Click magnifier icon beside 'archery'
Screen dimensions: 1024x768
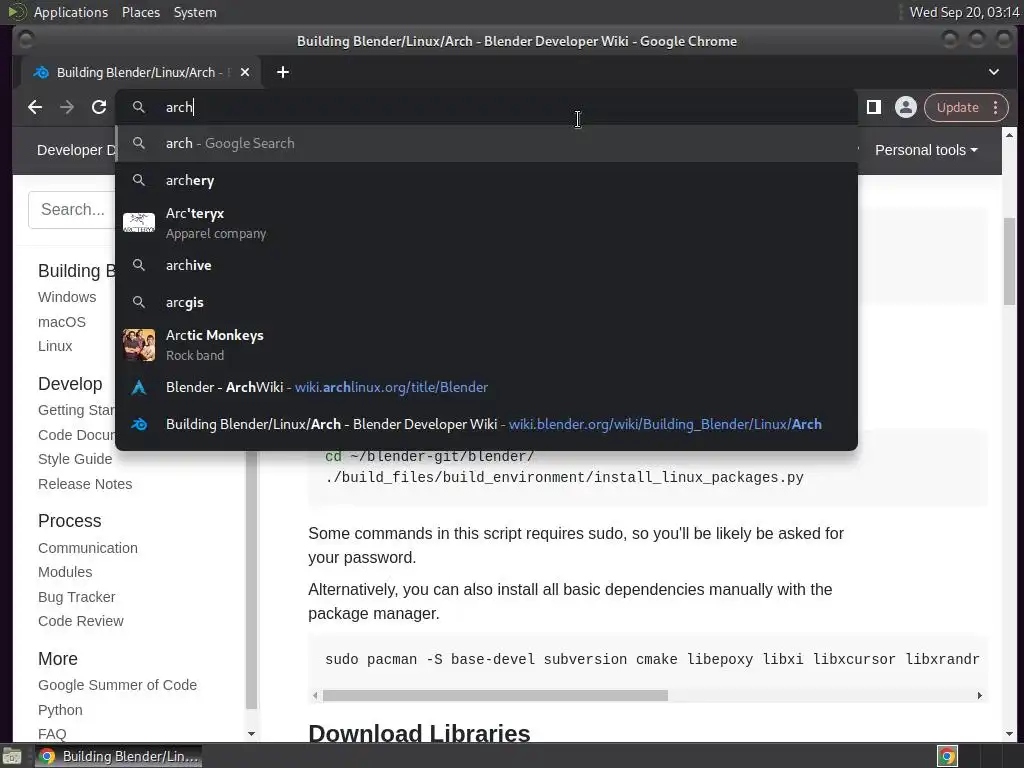tap(138, 180)
